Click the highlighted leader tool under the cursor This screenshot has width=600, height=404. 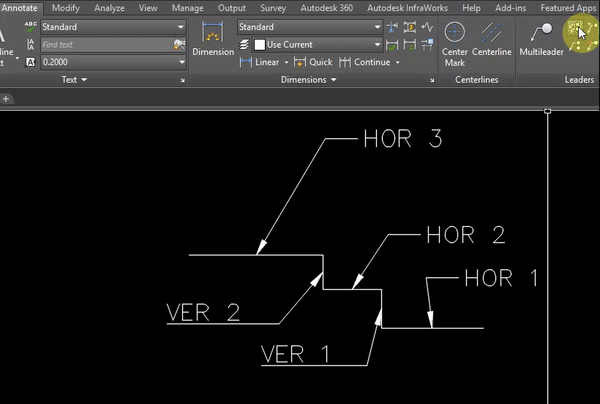(x=576, y=28)
